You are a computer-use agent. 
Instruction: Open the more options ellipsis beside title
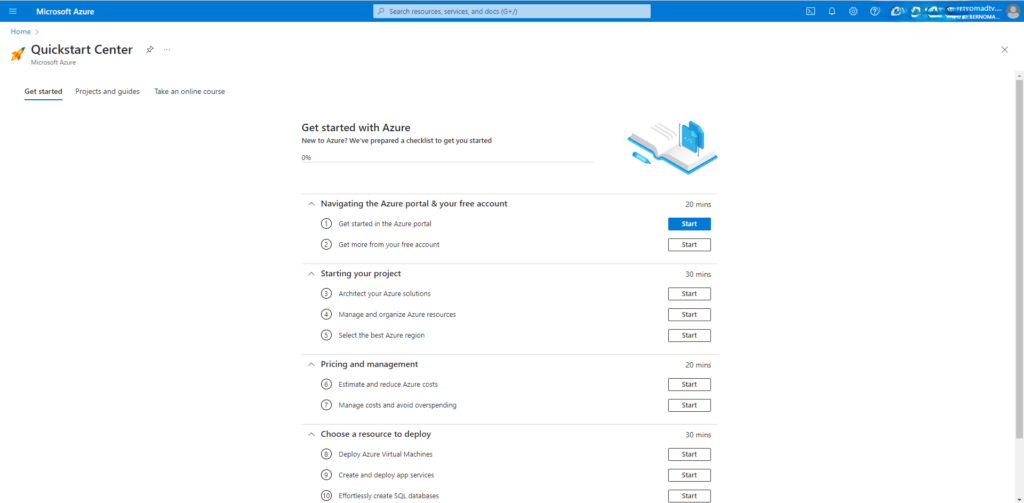pyautogui.click(x=167, y=49)
